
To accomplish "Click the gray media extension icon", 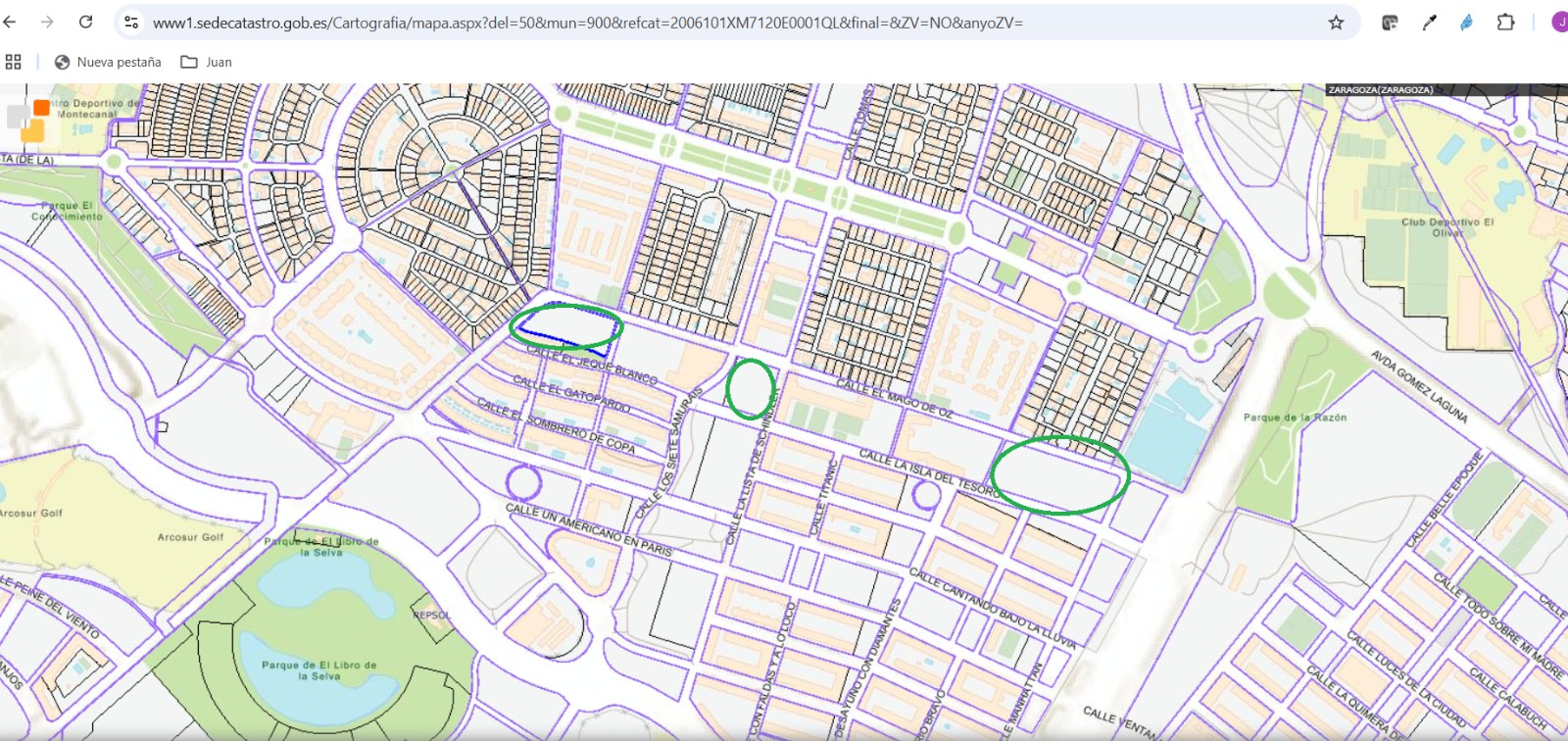I will [1390, 23].
